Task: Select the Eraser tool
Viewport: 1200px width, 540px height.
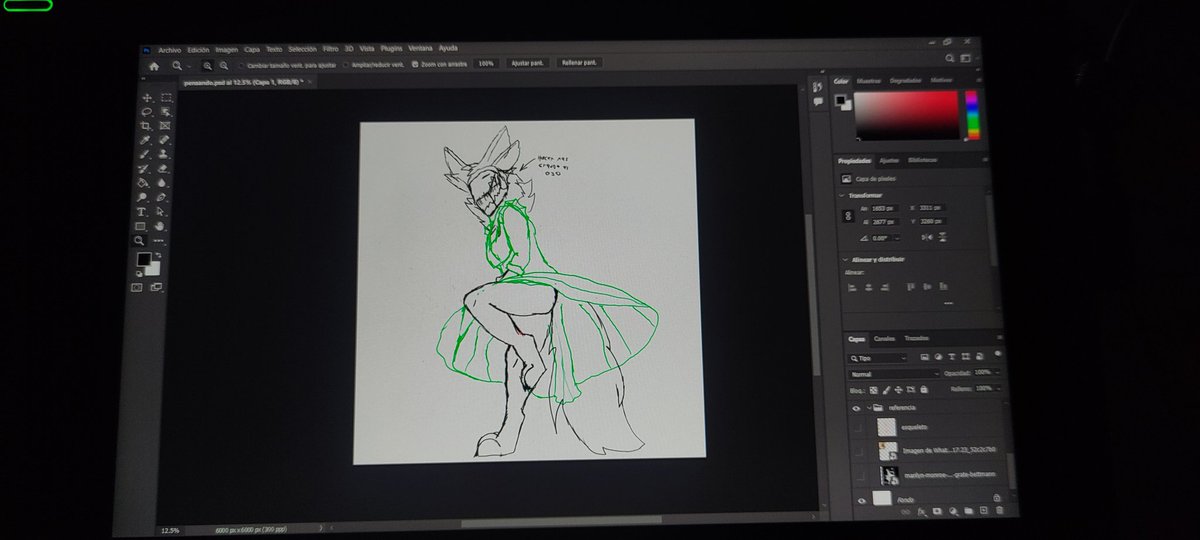Action: click(x=163, y=168)
